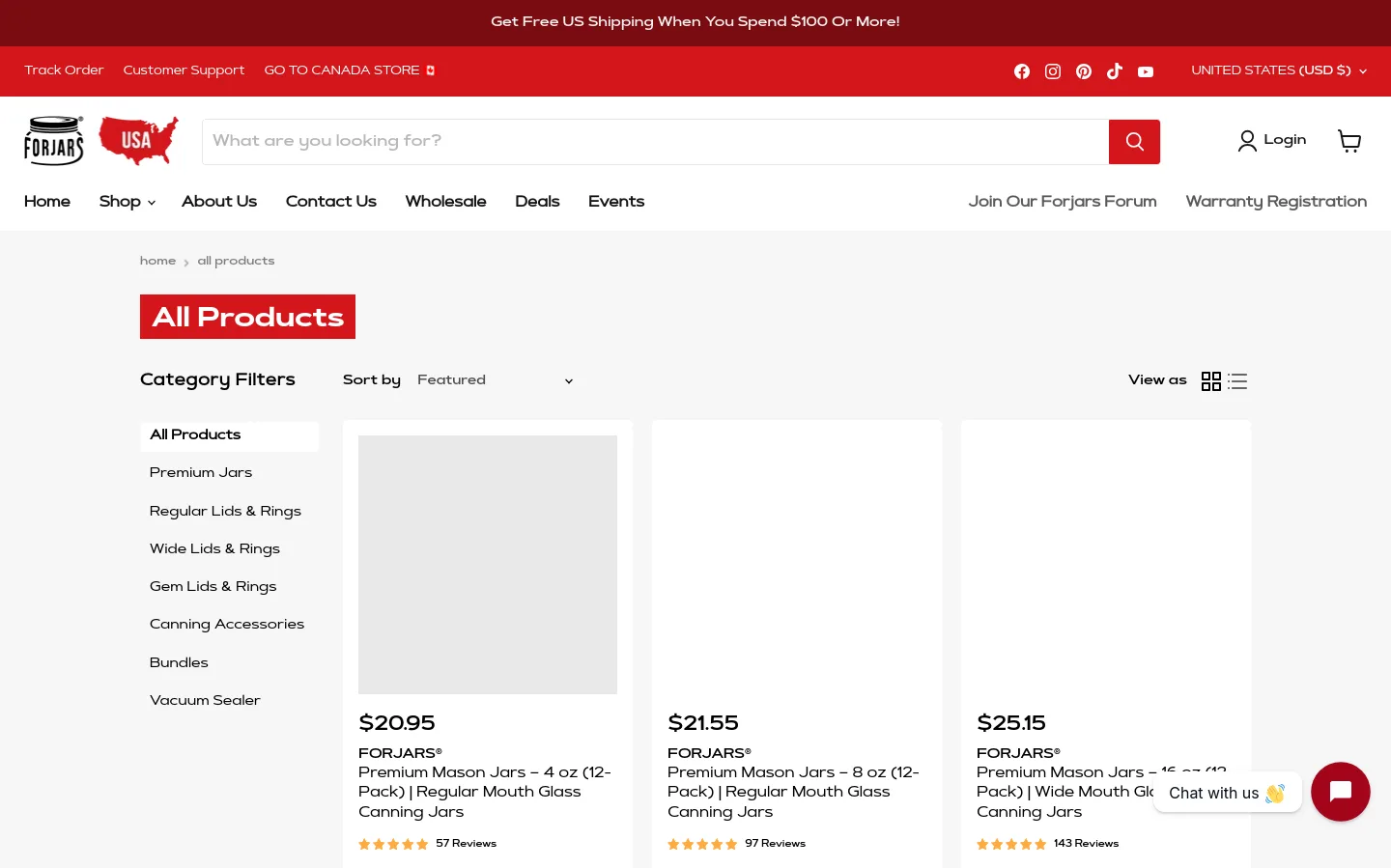Open the Events menu item

click(616, 202)
